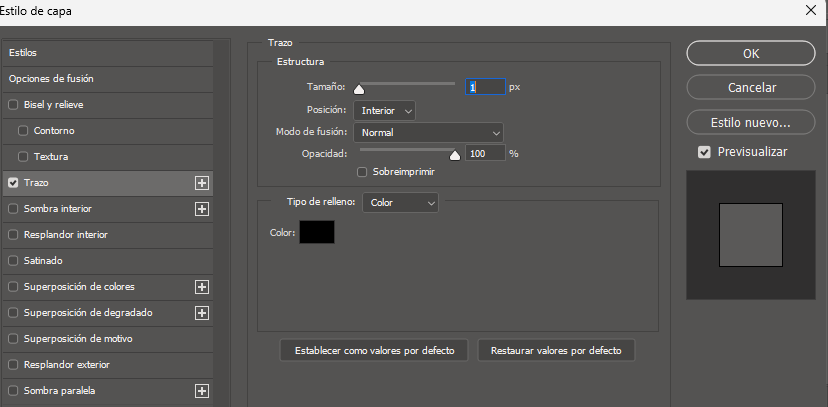
Task: Enable the Resplandor interior checkbox
Action: coord(13,235)
